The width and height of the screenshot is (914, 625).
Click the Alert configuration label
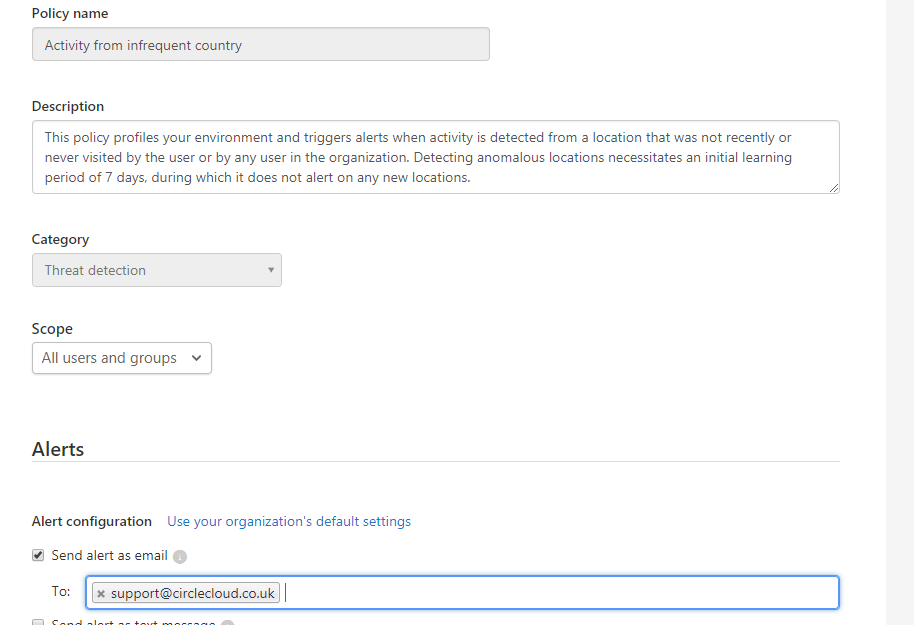tap(92, 521)
